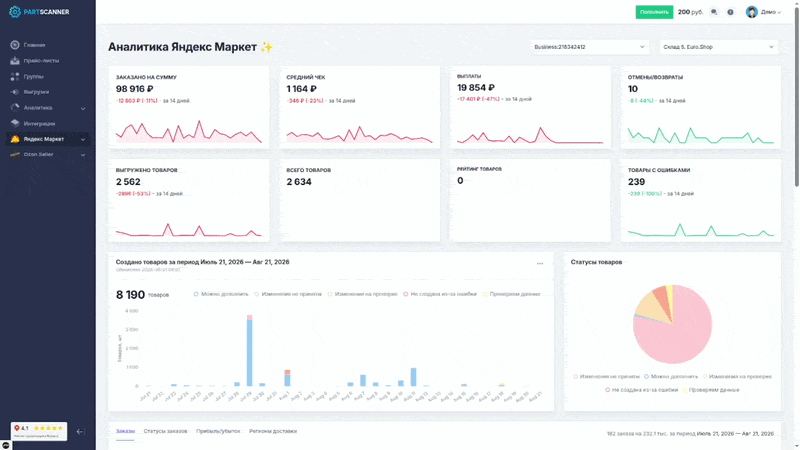The height and width of the screenshot is (450, 800).
Task: Click the 19 854 ₽ payouts value
Action: (476, 88)
